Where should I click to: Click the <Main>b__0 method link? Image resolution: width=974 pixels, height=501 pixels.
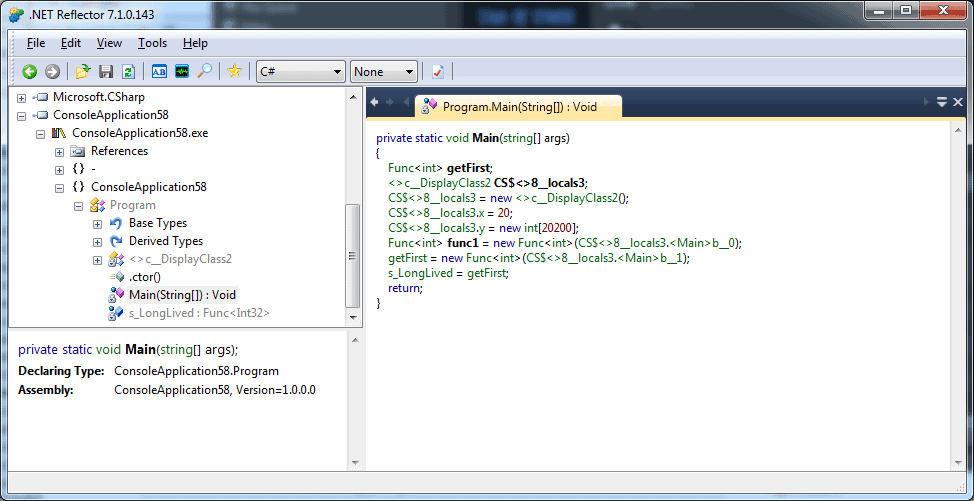[x=704, y=243]
